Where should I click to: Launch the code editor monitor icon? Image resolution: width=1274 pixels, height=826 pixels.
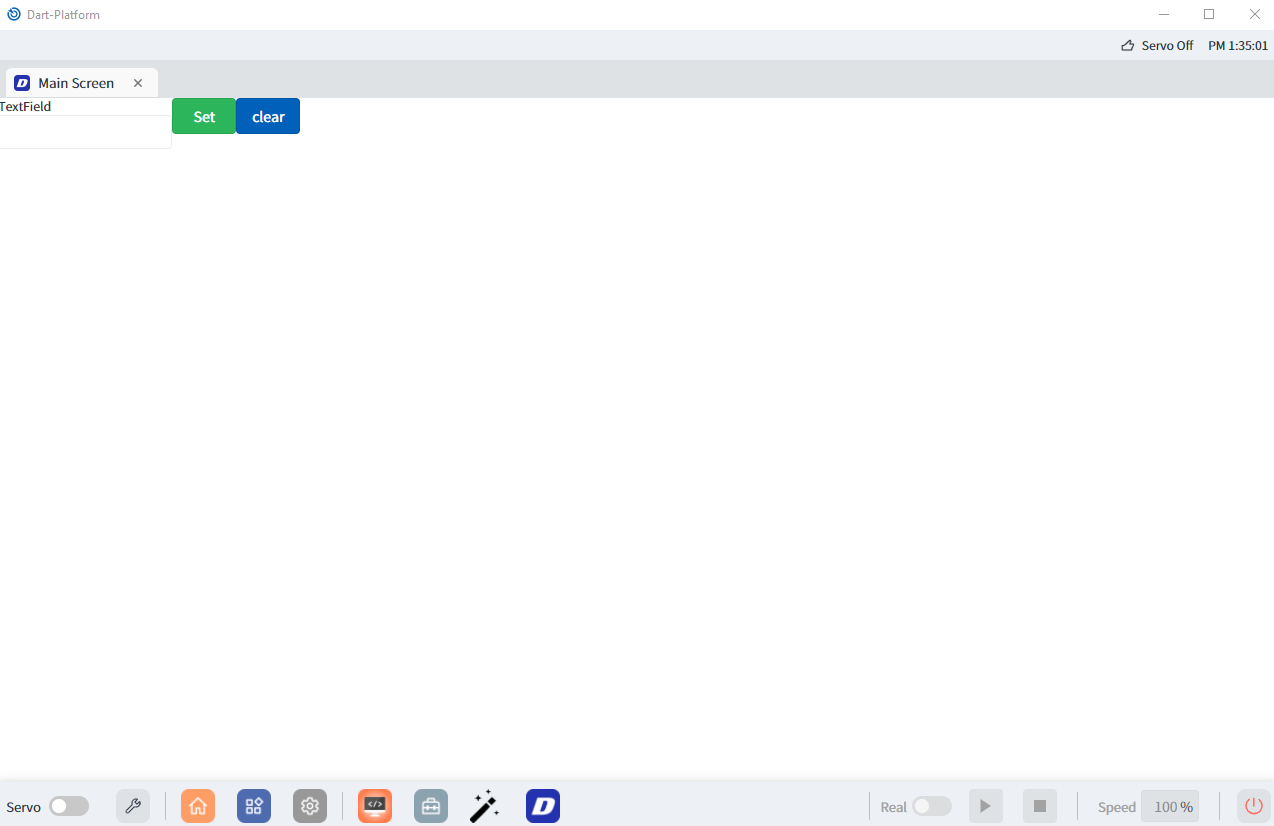point(375,806)
